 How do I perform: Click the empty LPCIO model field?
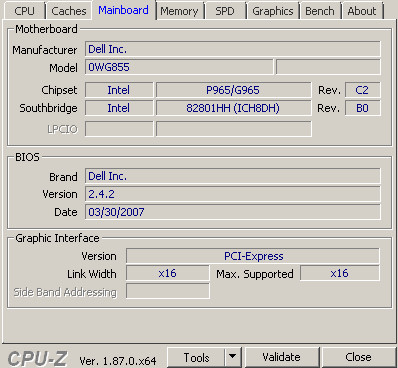coord(233,129)
